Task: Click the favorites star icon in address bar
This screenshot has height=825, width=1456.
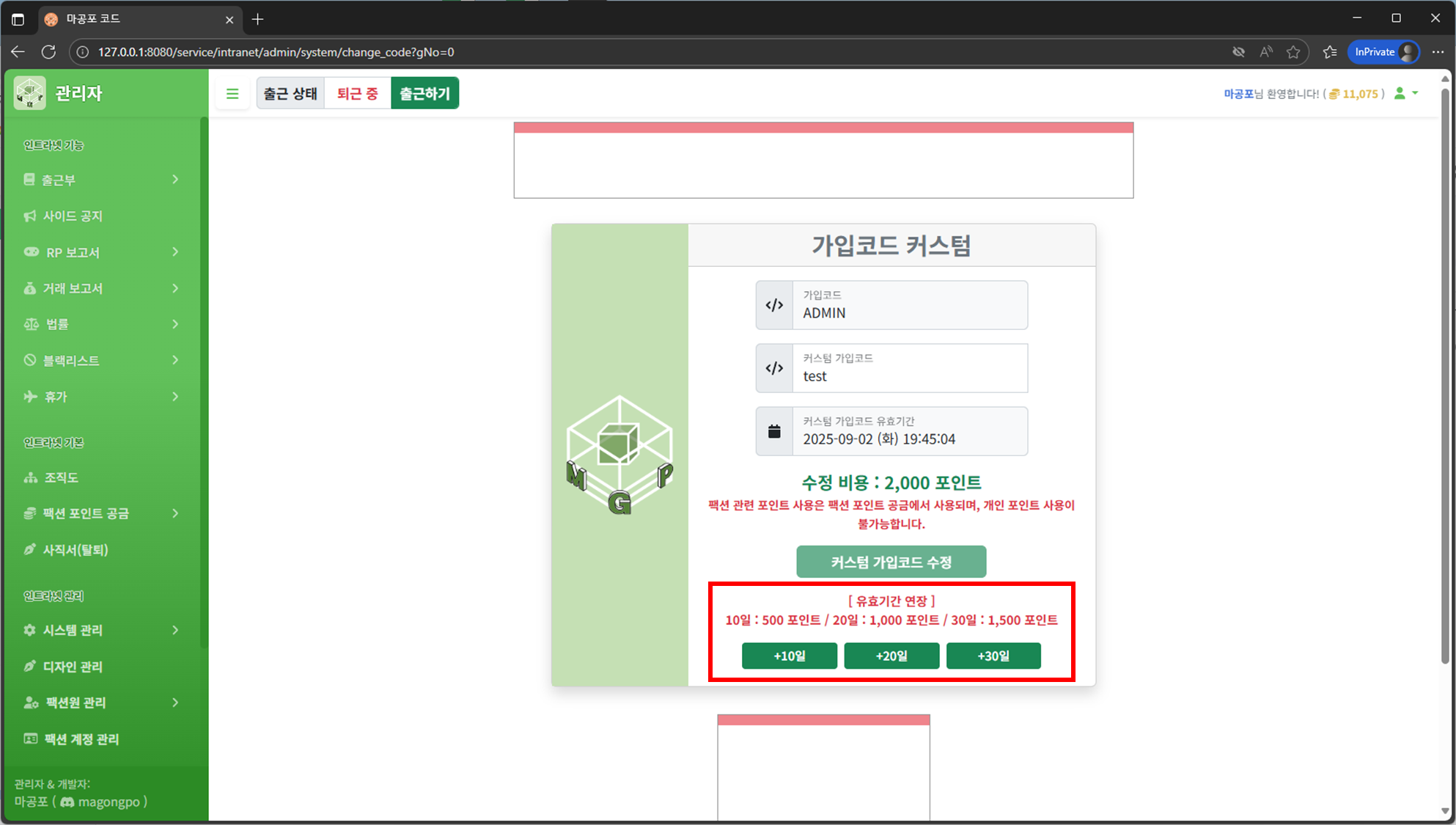Action: 1293,52
